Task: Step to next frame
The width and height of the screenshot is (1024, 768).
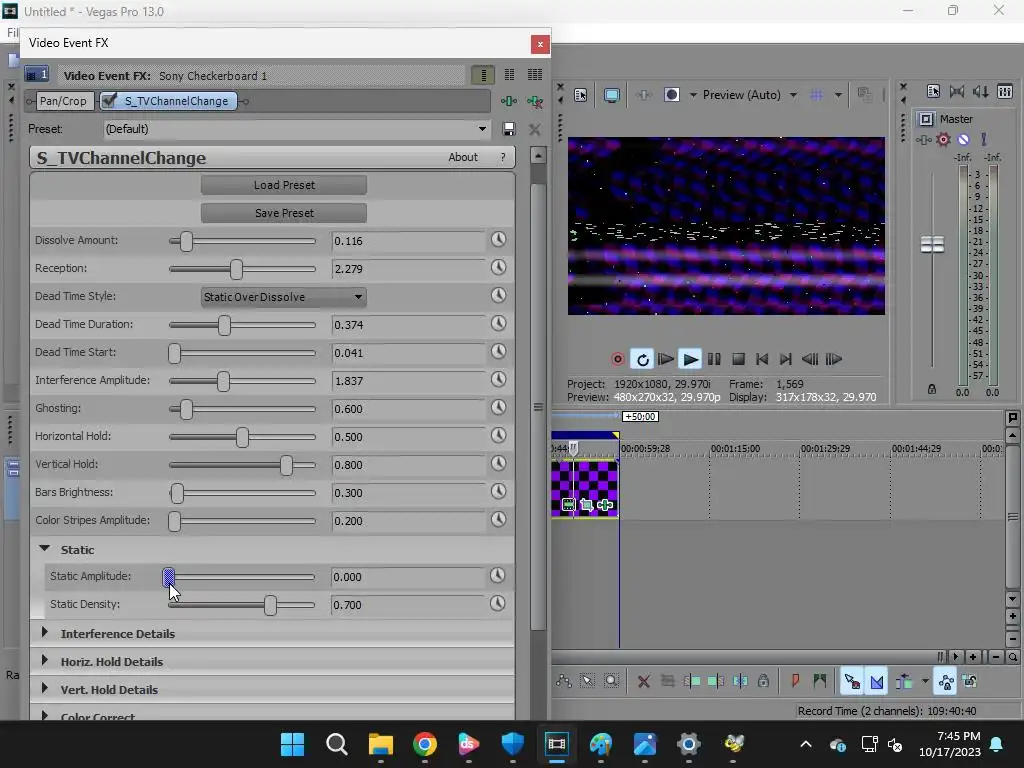Action: [x=834, y=359]
